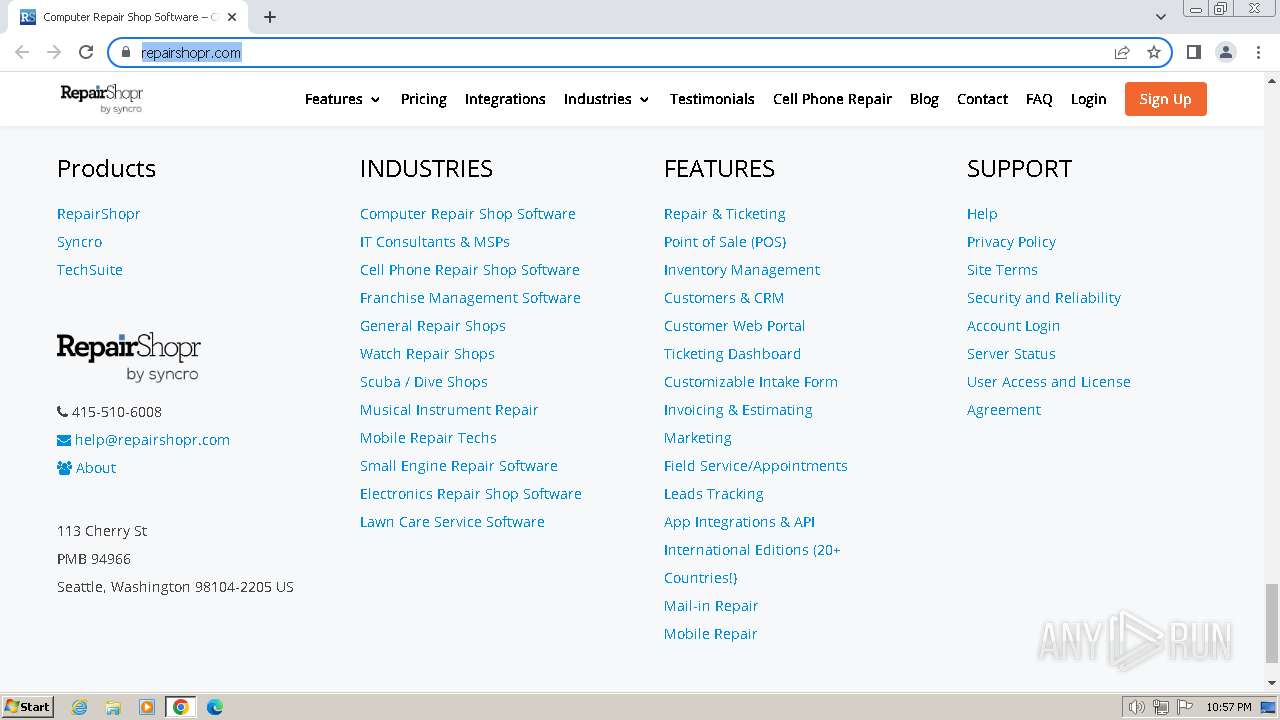The height and width of the screenshot is (720, 1280).
Task: Expand the Features dropdown in navigation
Action: (x=343, y=99)
